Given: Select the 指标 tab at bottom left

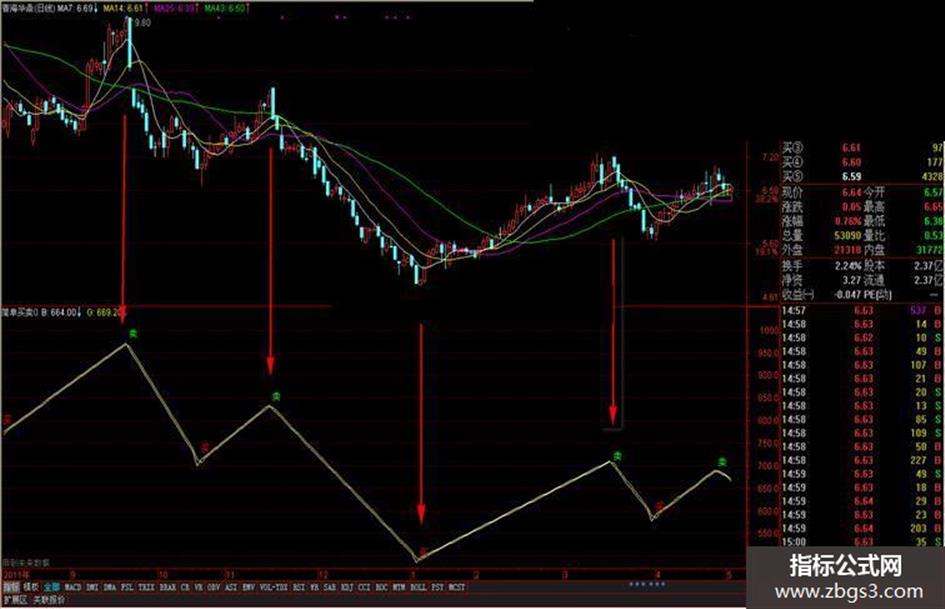Looking at the screenshot, I should (x=11, y=587).
